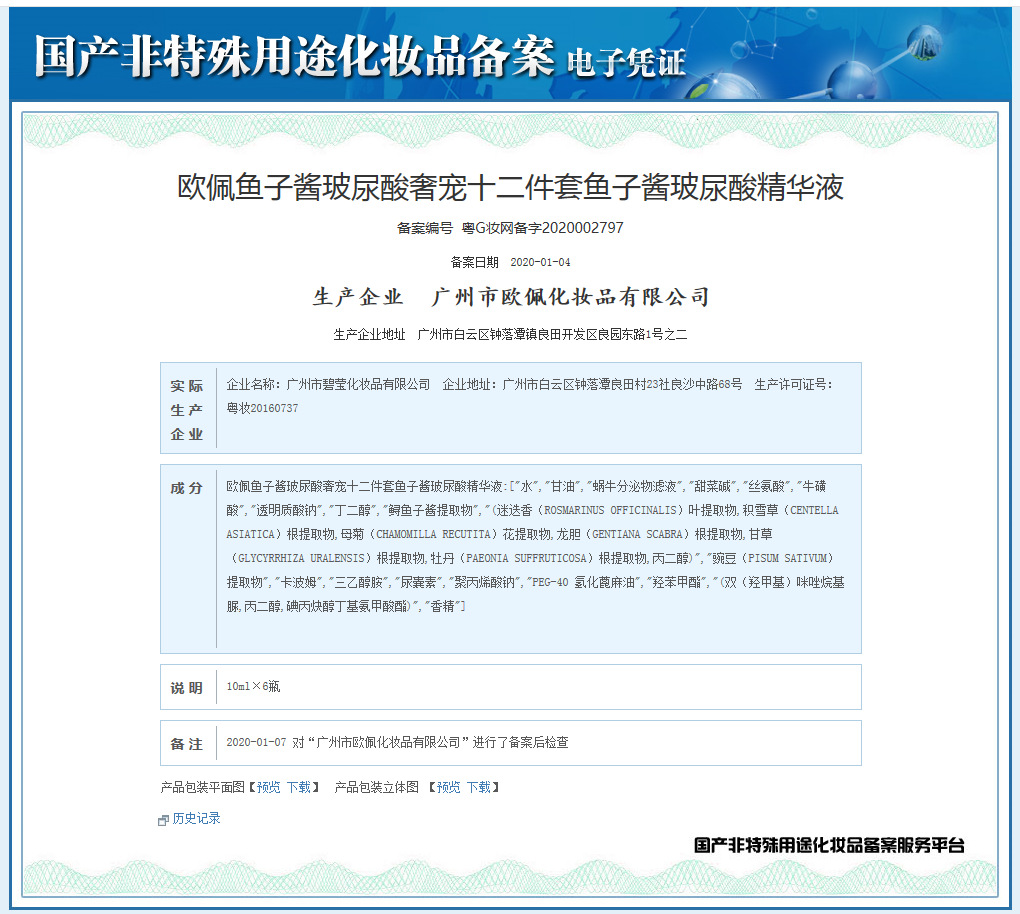1020x914 pixels.
Task: Click the 备案编号 label
Action: [x=425, y=228]
